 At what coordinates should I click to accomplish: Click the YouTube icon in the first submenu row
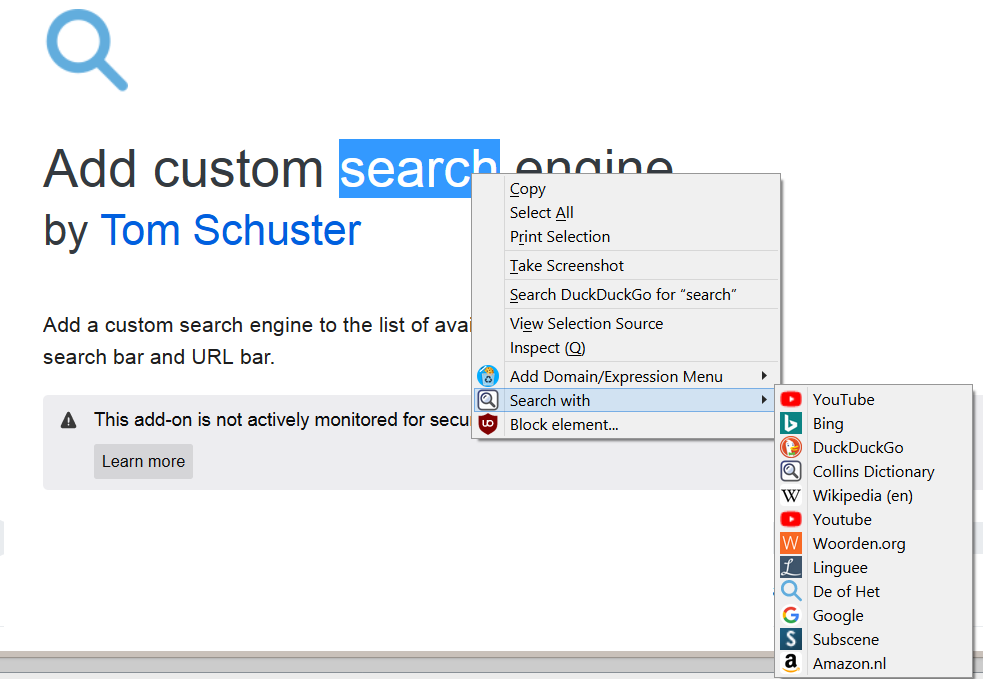tap(791, 399)
